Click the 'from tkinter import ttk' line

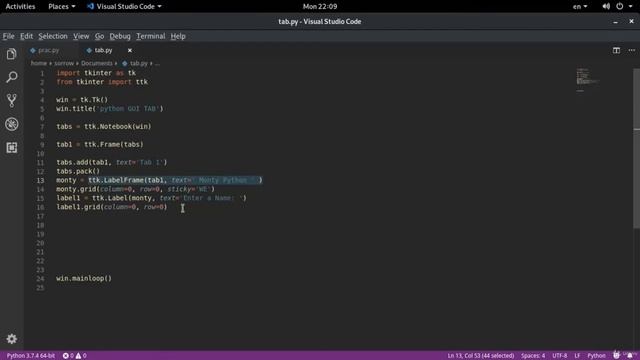point(102,82)
